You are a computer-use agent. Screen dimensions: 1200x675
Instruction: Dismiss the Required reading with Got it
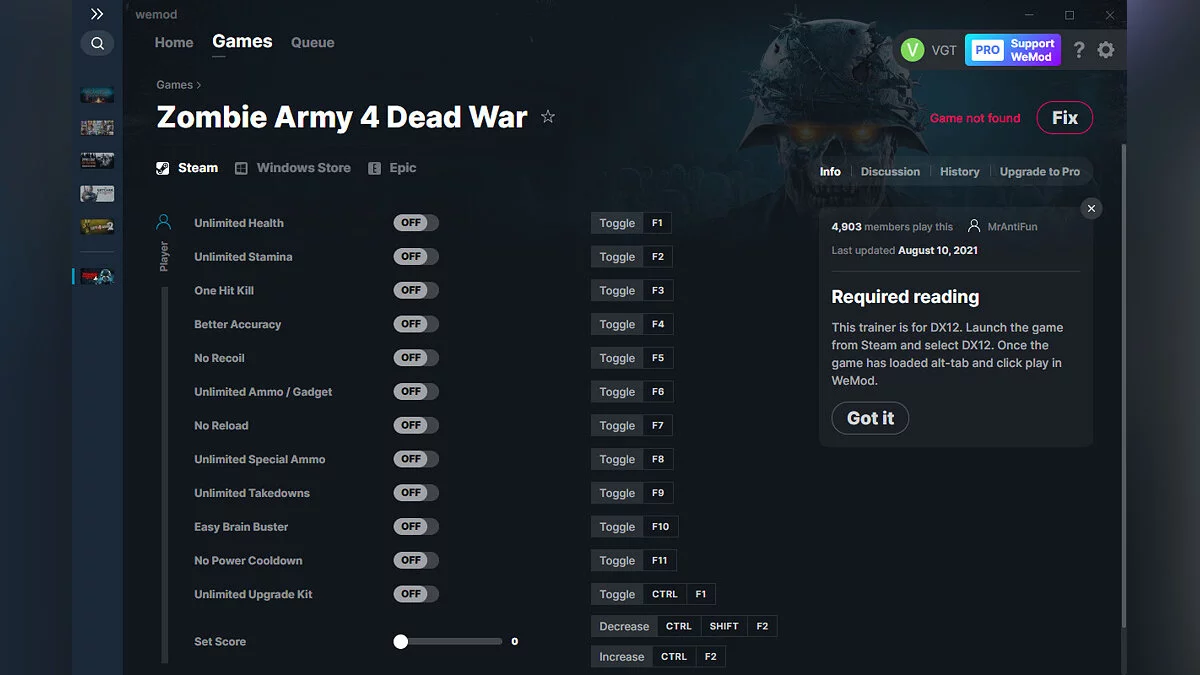coord(869,418)
